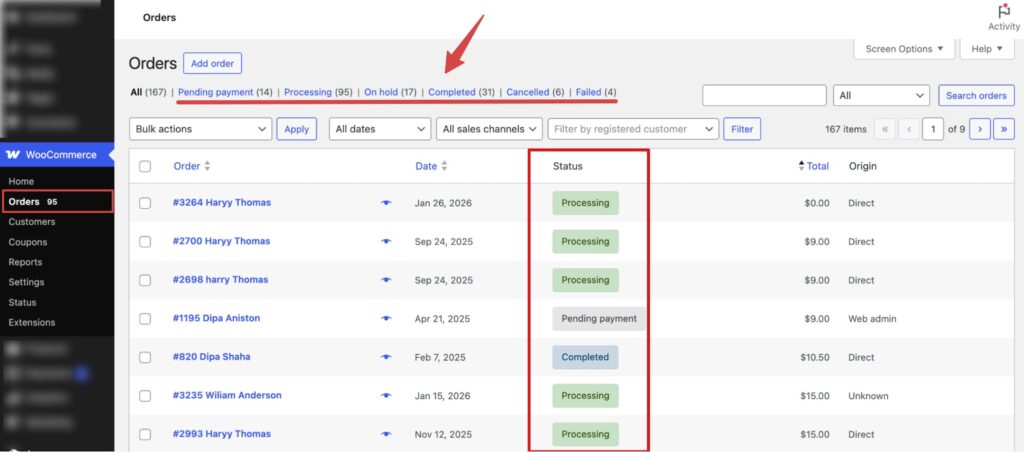Preview order #3235 with its eye icon

[386, 395]
